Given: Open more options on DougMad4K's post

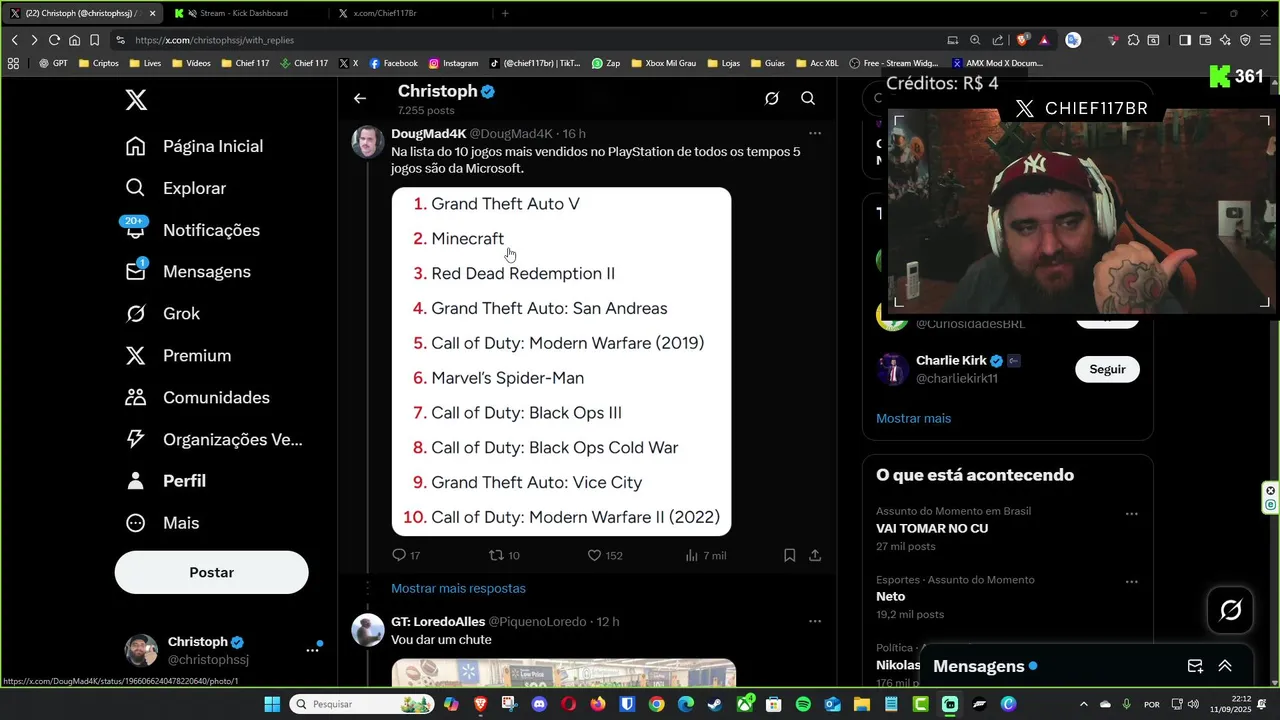Looking at the screenshot, I should 815,133.
